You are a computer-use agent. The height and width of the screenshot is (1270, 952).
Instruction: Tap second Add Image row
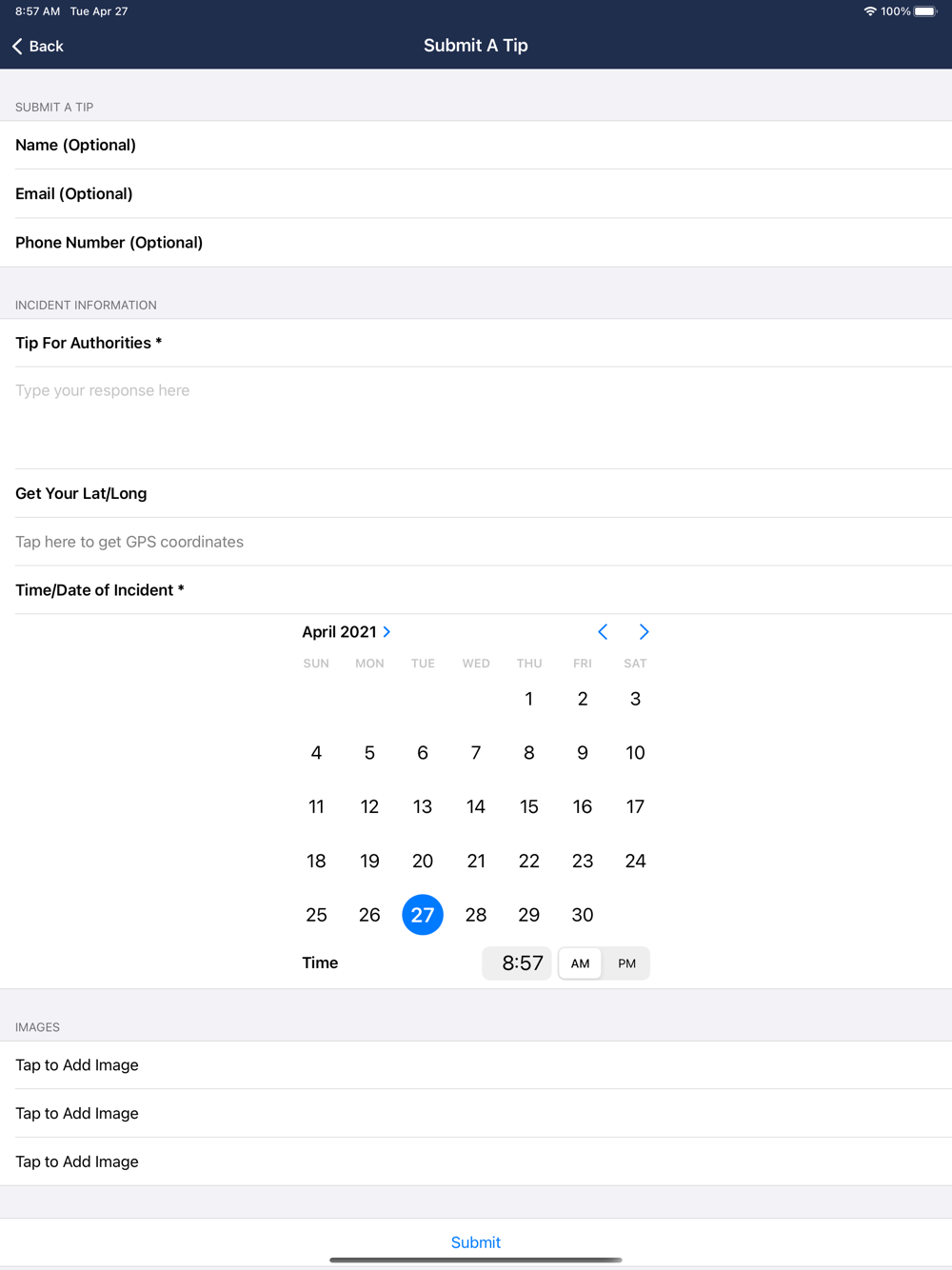pyautogui.click(x=476, y=1114)
